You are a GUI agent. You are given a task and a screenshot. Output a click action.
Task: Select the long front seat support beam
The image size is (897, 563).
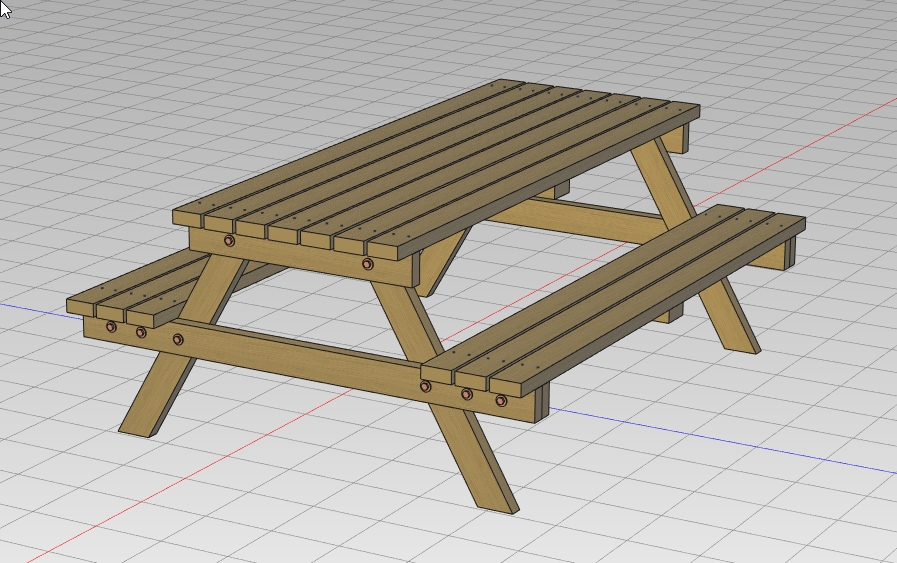click(300, 359)
